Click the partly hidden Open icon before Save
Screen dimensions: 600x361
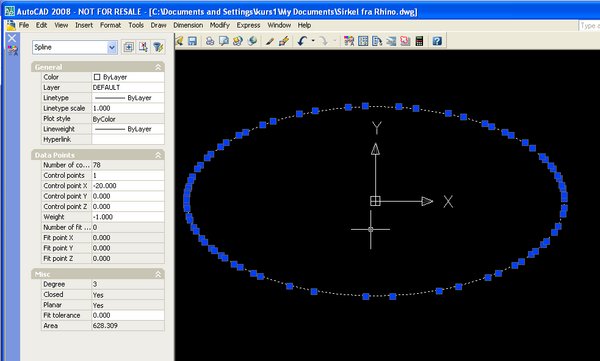point(179,41)
